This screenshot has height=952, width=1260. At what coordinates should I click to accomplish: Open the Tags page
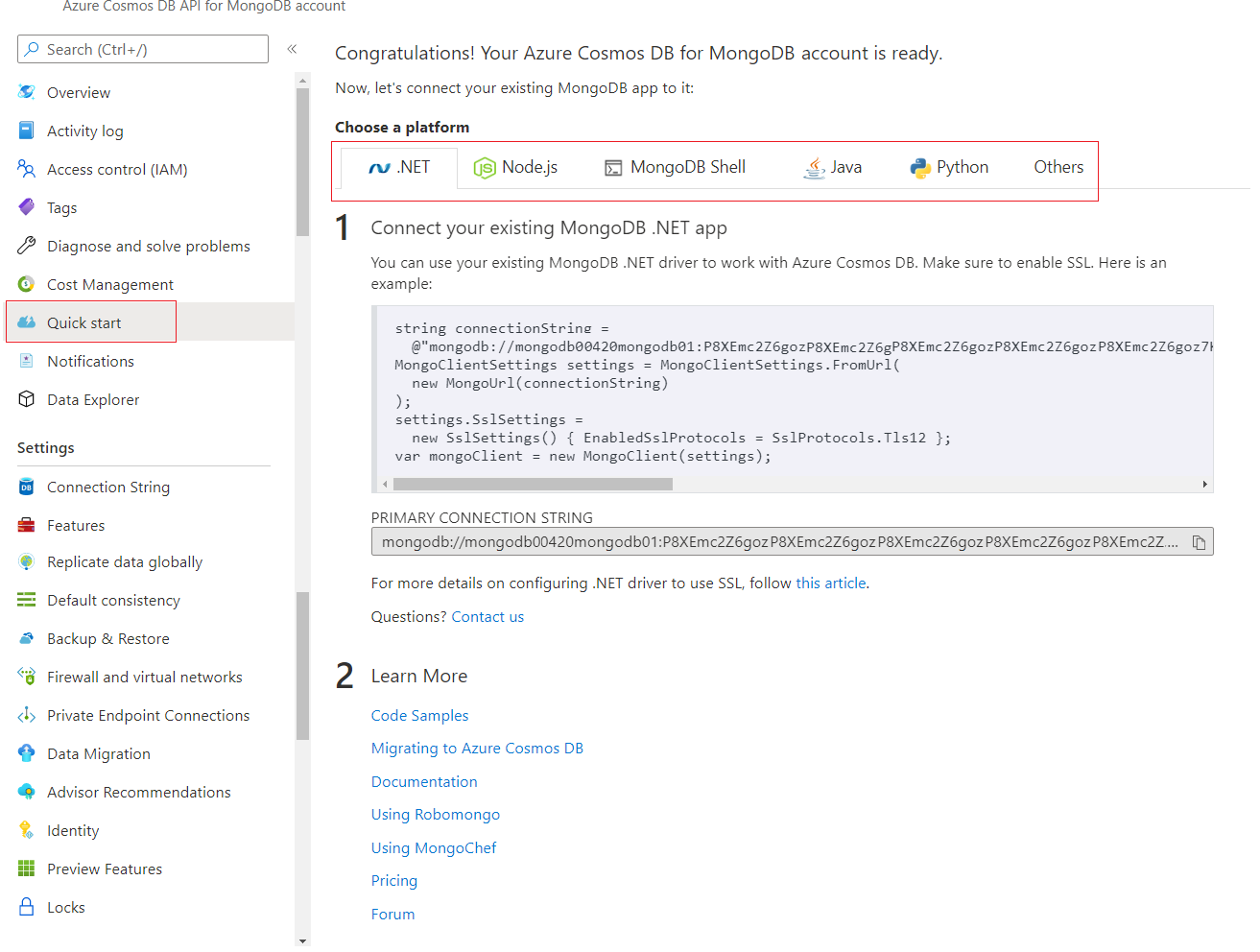pyautogui.click(x=63, y=207)
